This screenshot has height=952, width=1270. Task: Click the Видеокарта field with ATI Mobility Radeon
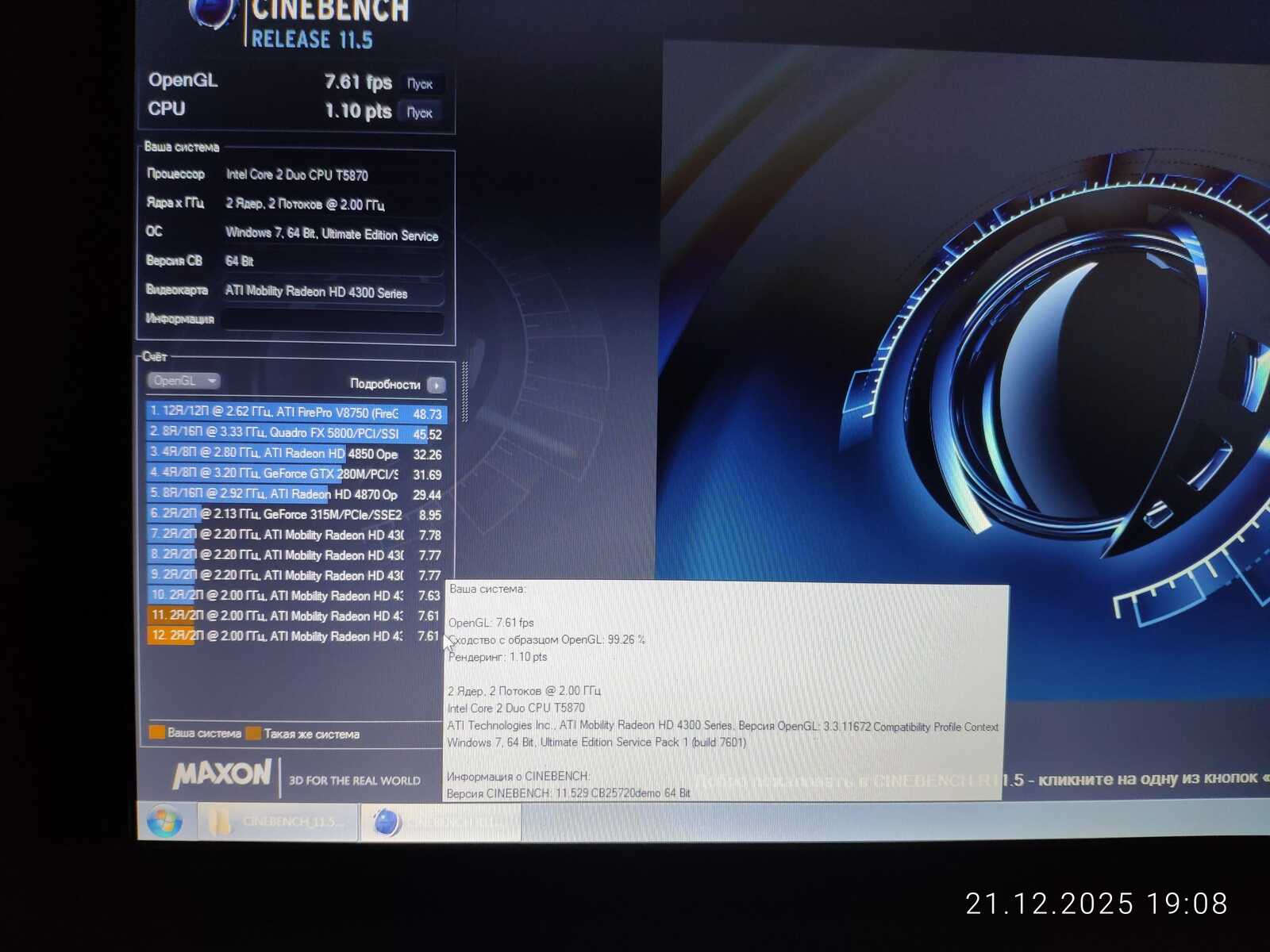[333, 291]
